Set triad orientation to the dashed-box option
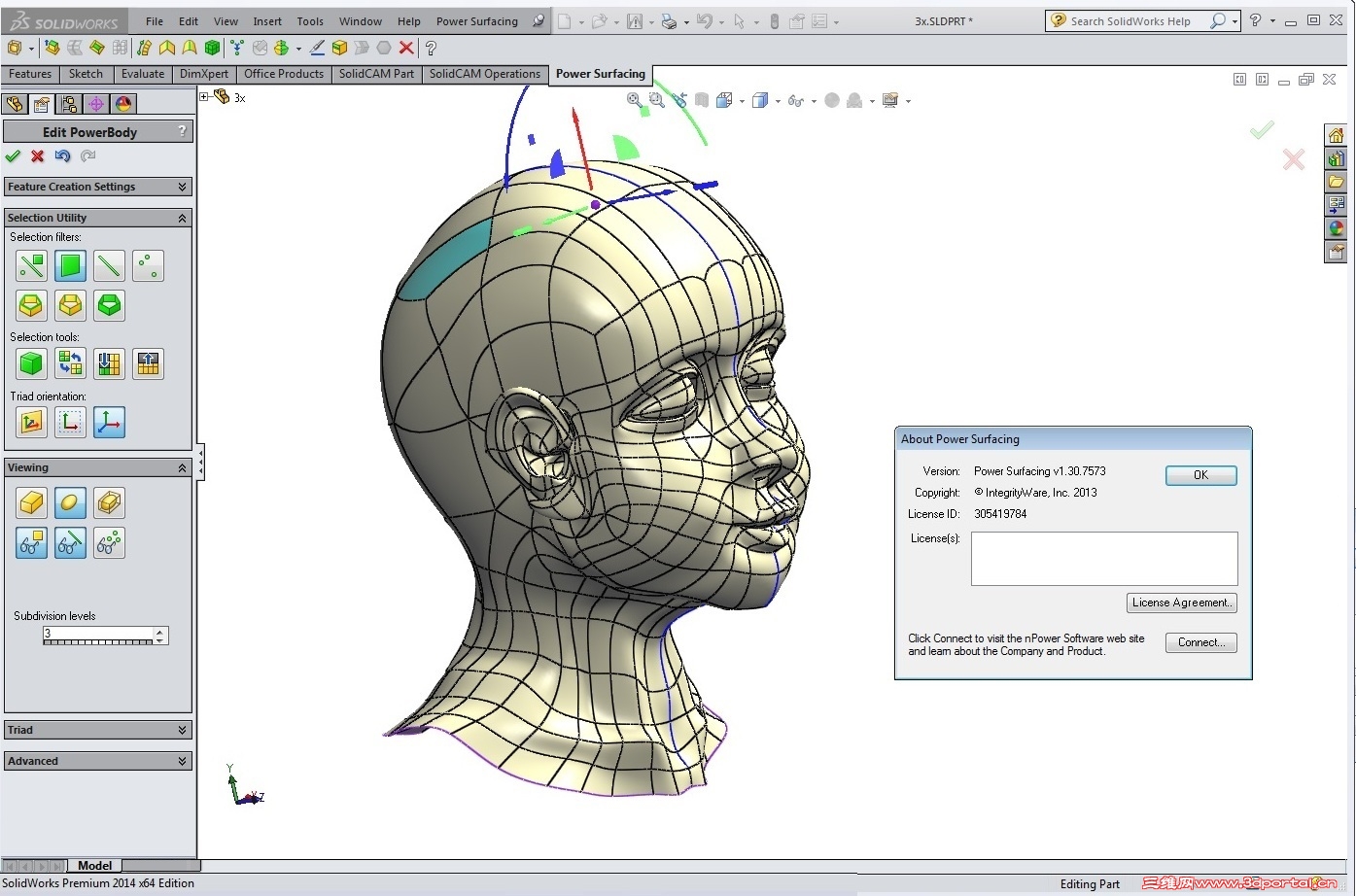1356x896 pixels. (70, 422)
